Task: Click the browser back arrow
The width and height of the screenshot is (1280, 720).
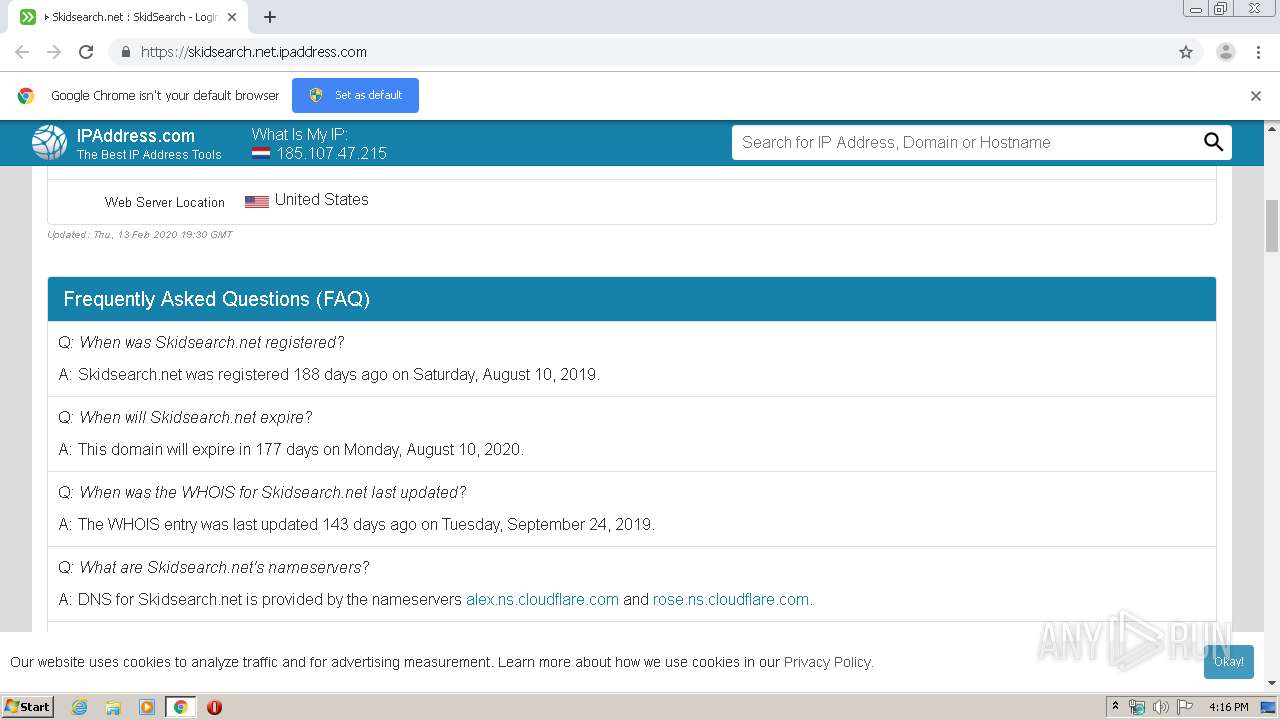Action: [x=22, y=52]
